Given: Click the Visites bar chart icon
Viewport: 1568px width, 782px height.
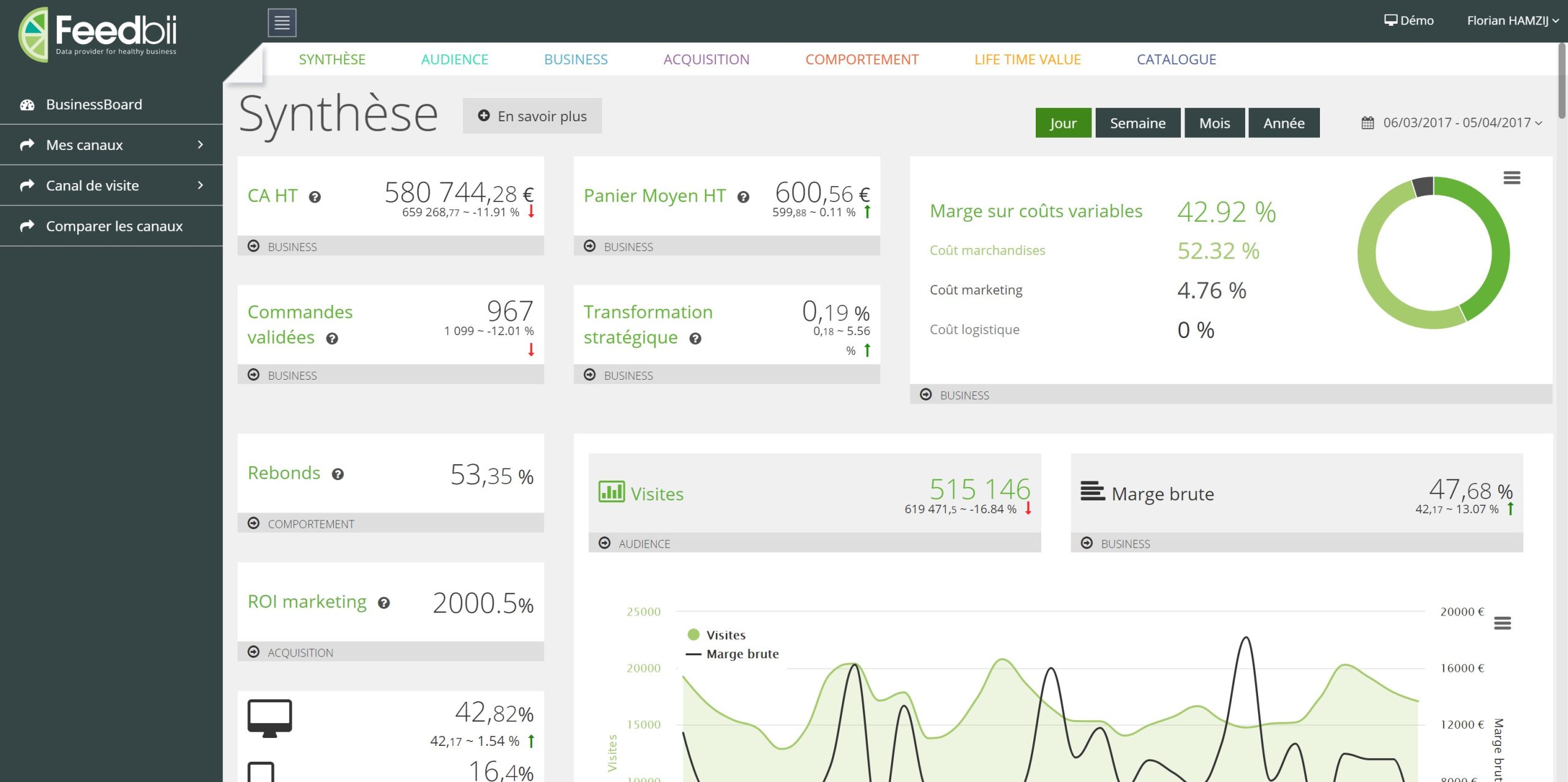Looking at the screenshot, I should tap(610, 492).
